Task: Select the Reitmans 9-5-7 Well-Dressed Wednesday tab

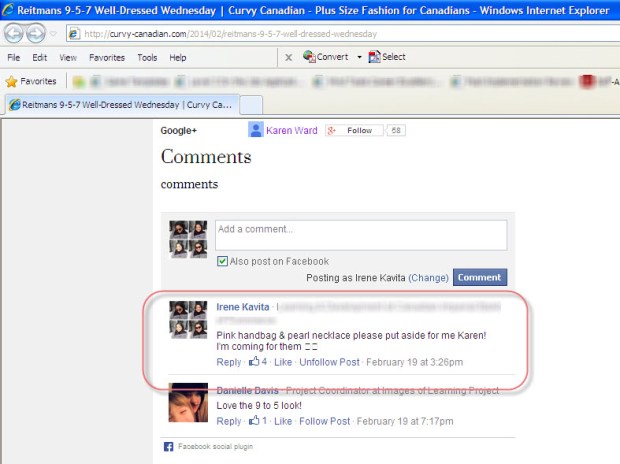Action: click(x=120, y=104)
